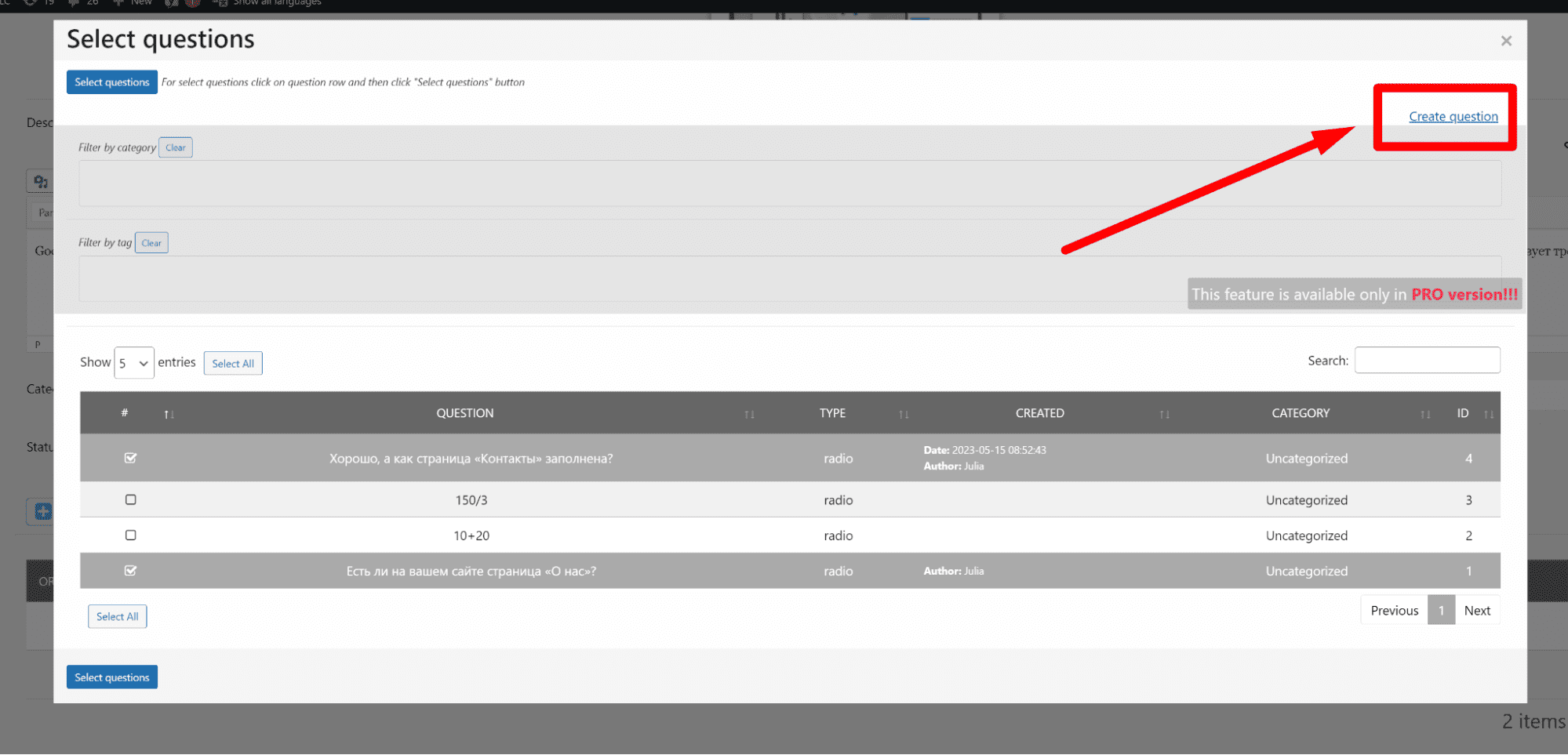Sort by CREATED column arrows icon
Image resolution: width=1568 pixels, height=755 pixels.
click(1164, 414)
